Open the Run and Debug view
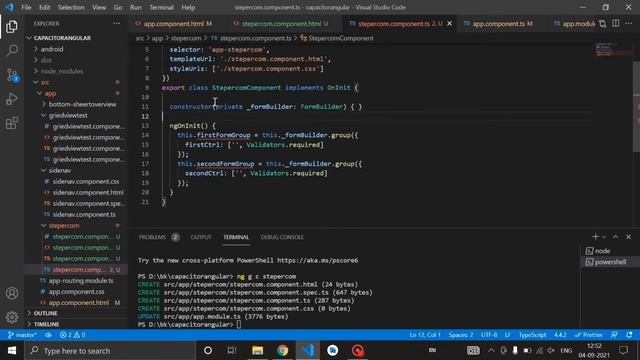640x360 pixels. (12, 99)
